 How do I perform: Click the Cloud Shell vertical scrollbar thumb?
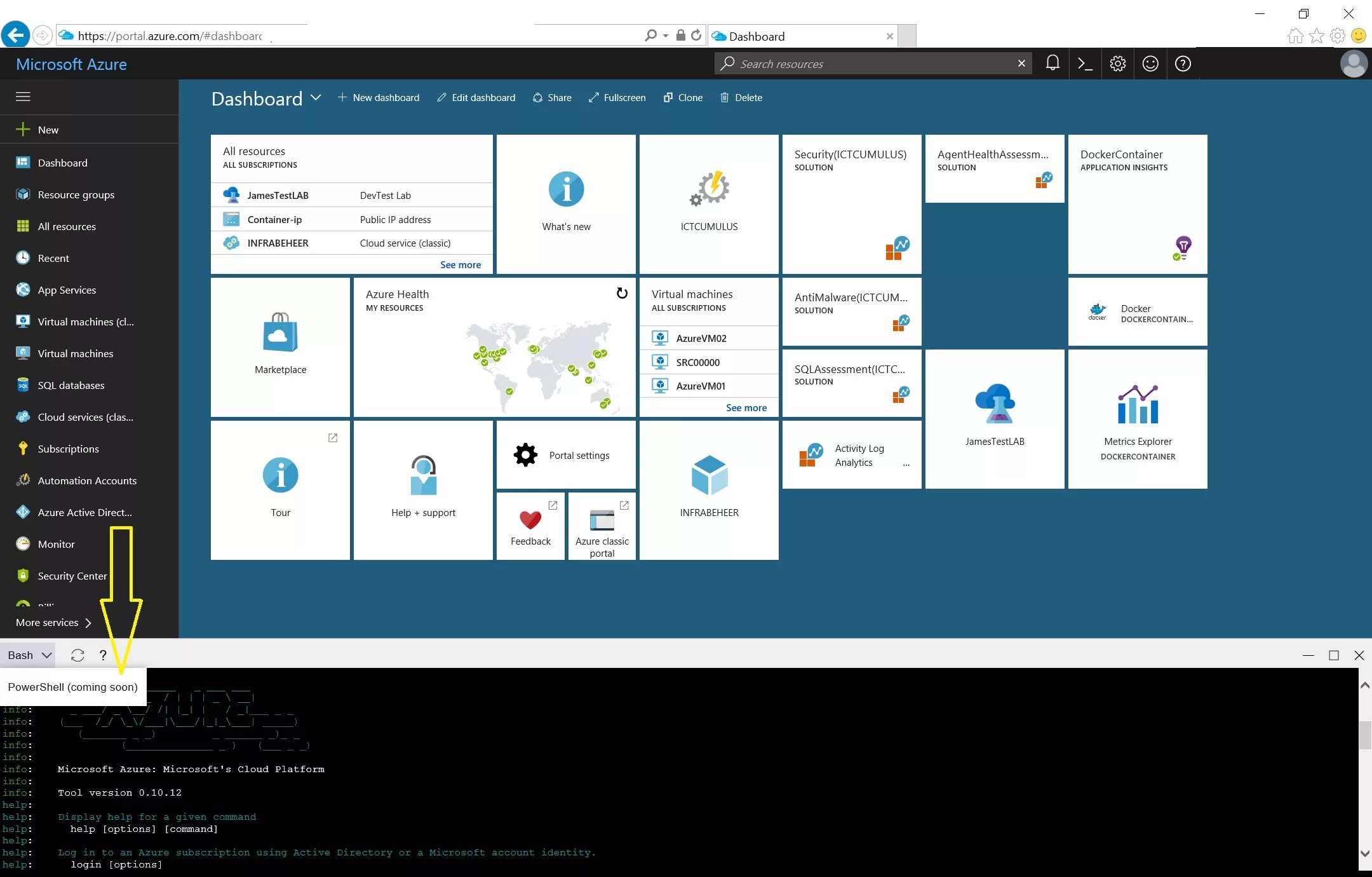1364,735
